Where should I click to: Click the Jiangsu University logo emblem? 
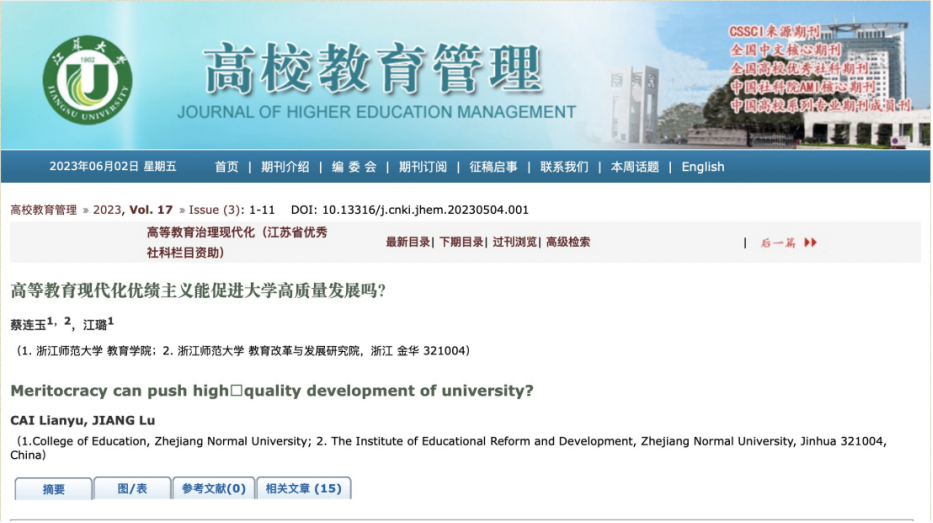[87, 80]
